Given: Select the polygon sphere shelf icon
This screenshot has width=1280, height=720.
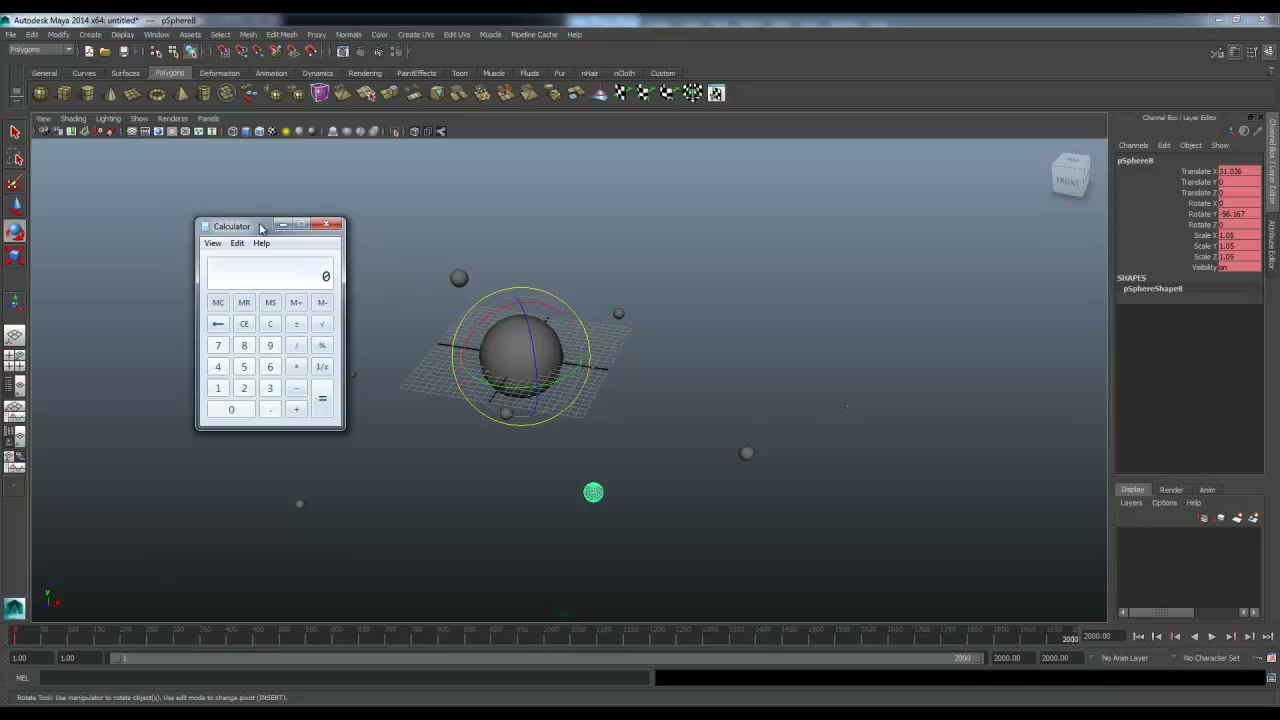Looking at the screenshot, I should 40,93.
